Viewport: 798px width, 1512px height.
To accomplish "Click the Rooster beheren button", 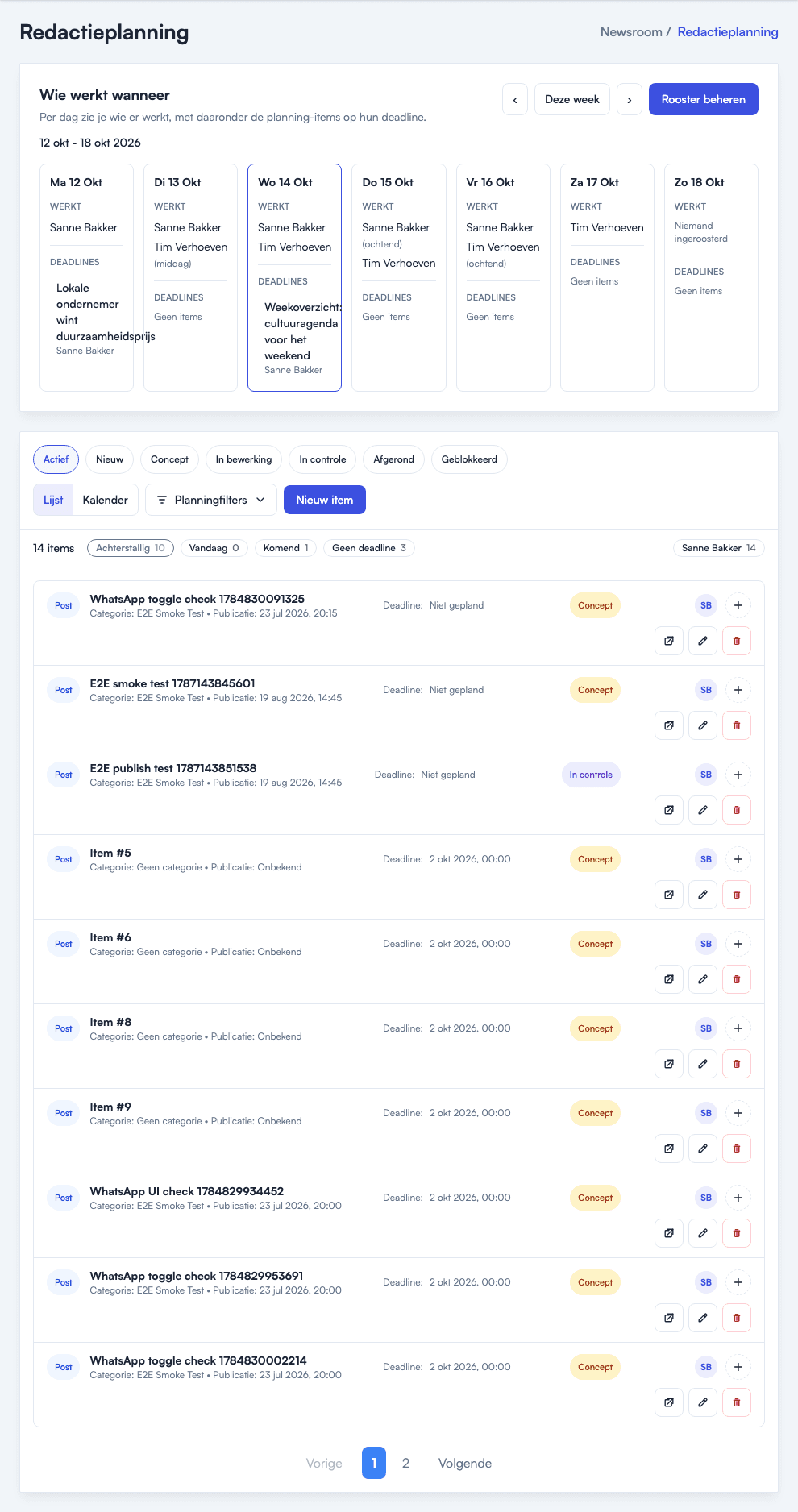I will tap(704, 99).
